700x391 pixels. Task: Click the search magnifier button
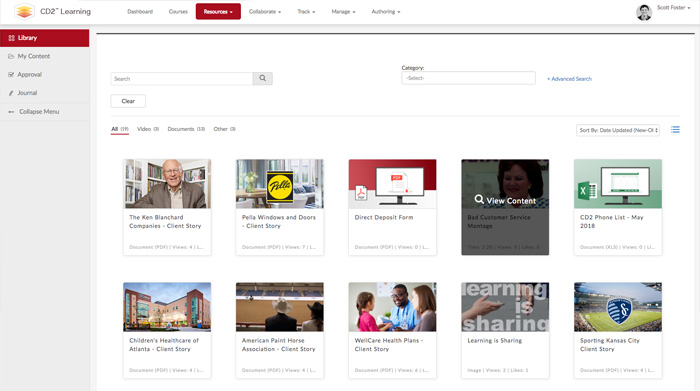[x=262, y=79]
